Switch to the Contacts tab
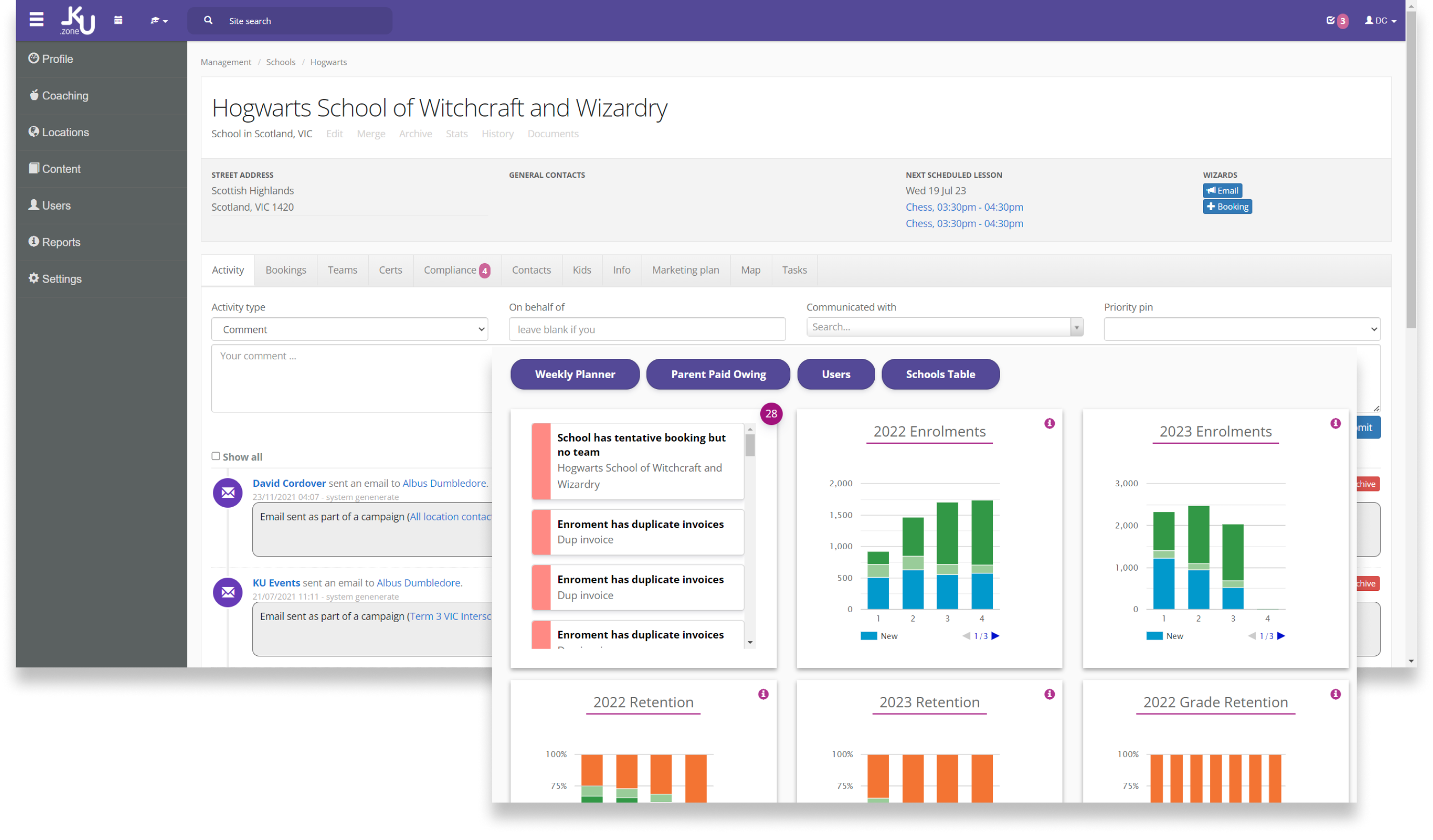The width and height of the screenshot is (1433, 840). [x=531, y=270]
